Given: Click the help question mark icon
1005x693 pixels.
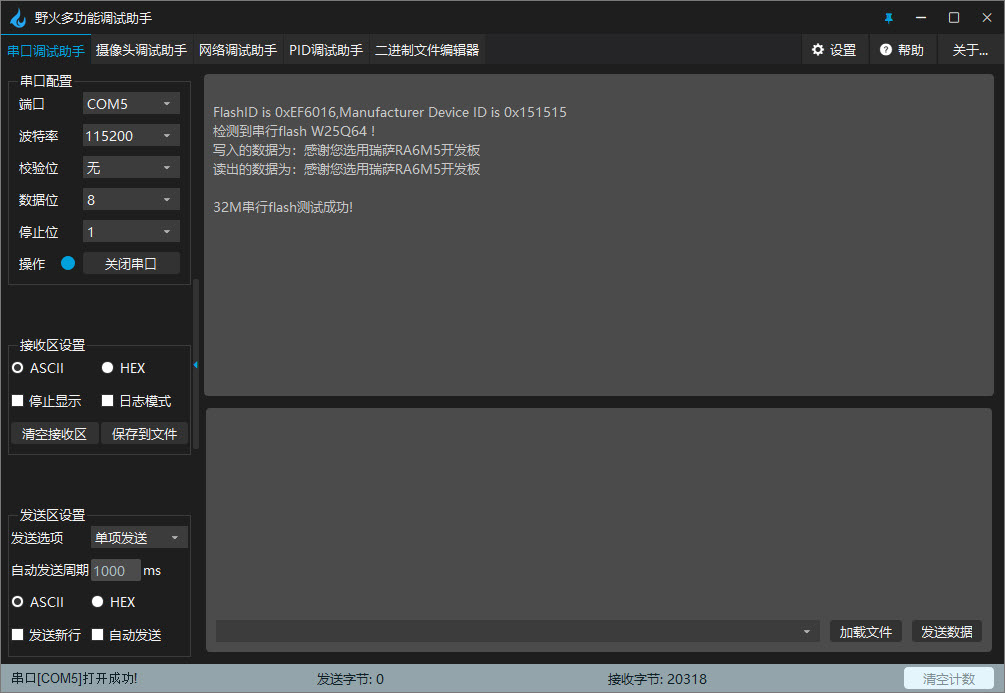Looking at the screenshot, I should (x=885, y=50).
